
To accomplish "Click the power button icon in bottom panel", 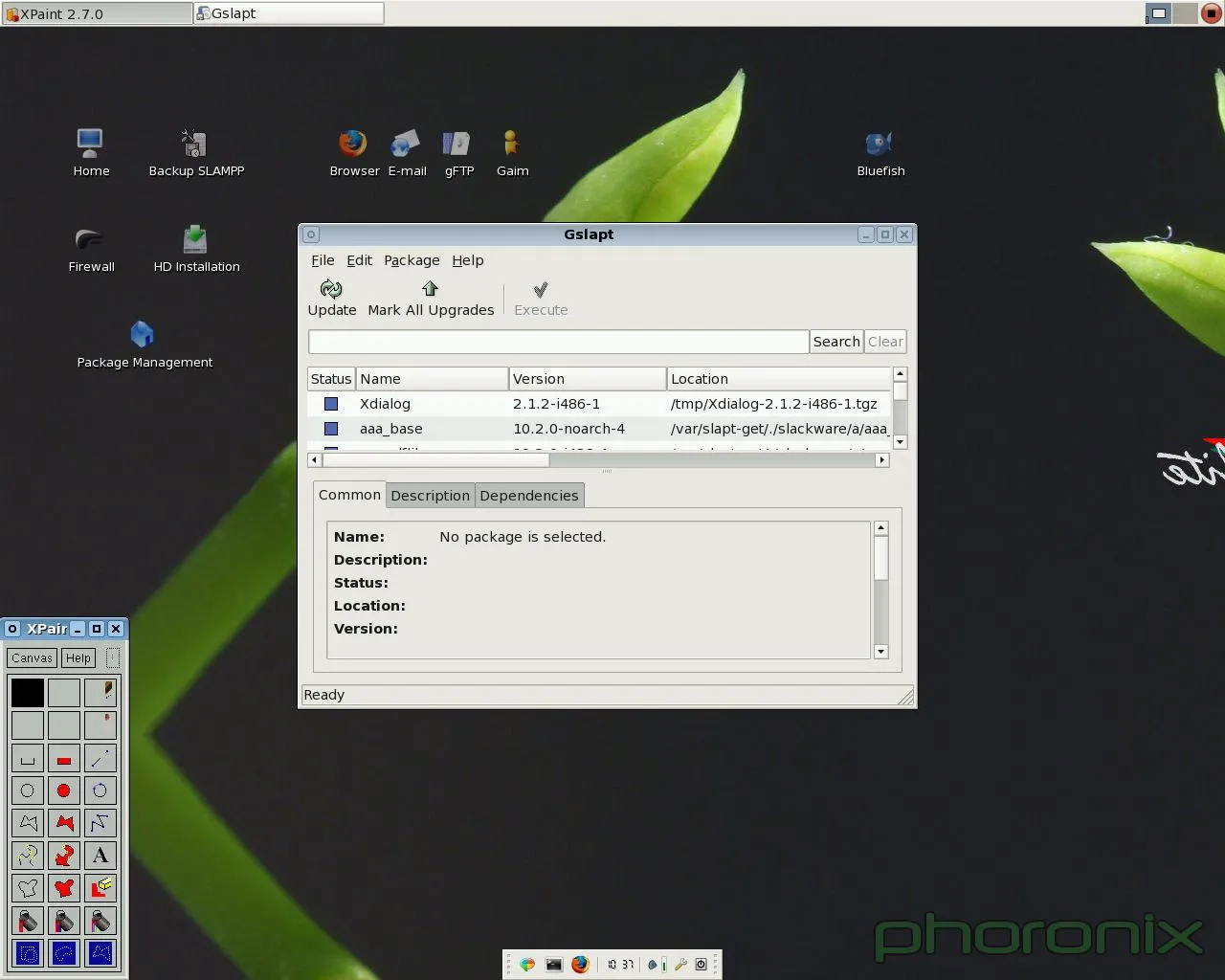I will tap(702, 964).
